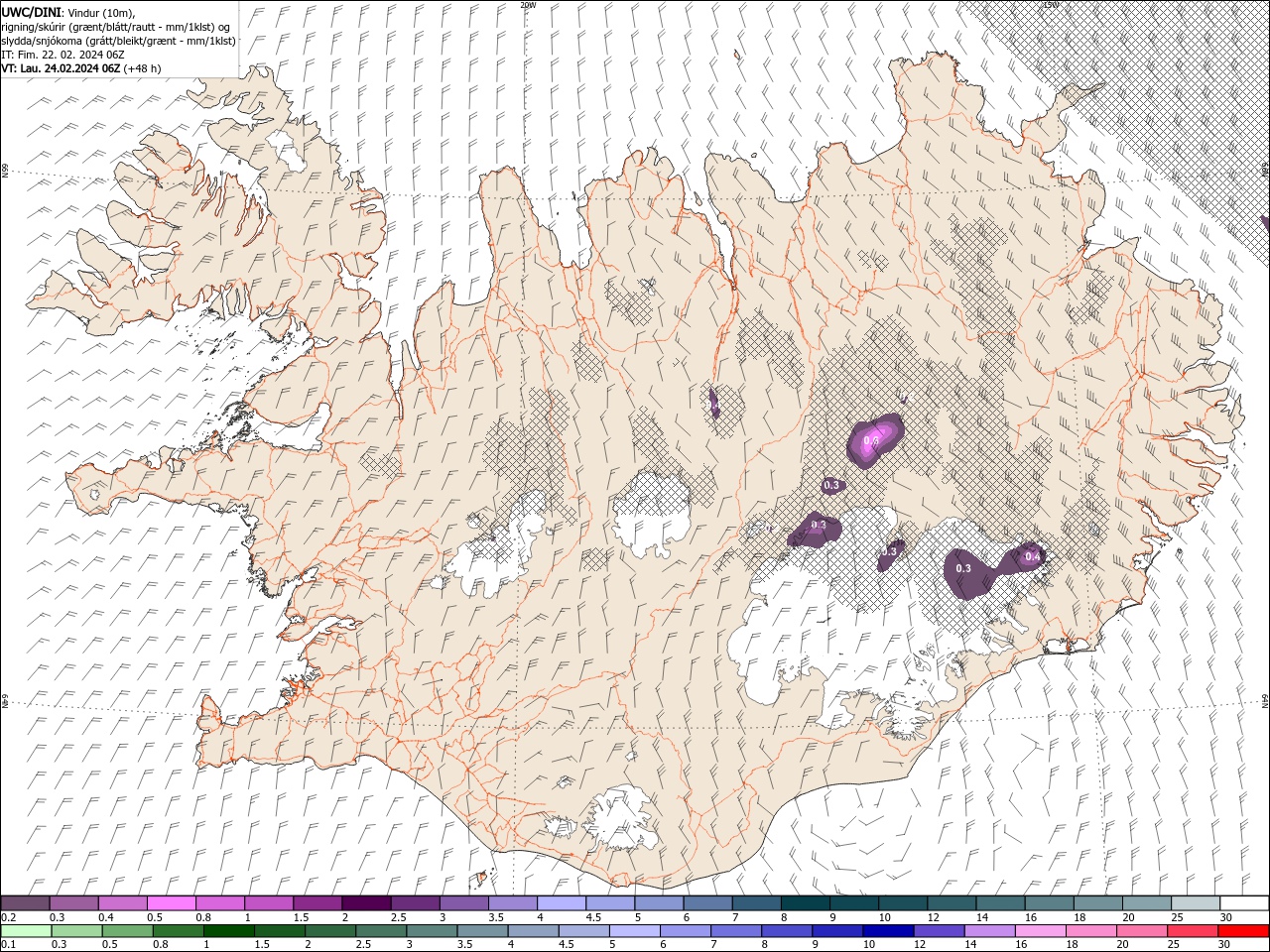Select the darkest purple 2 swatch in upper legend
This screenshot has width=1270, height=952.
366,903
